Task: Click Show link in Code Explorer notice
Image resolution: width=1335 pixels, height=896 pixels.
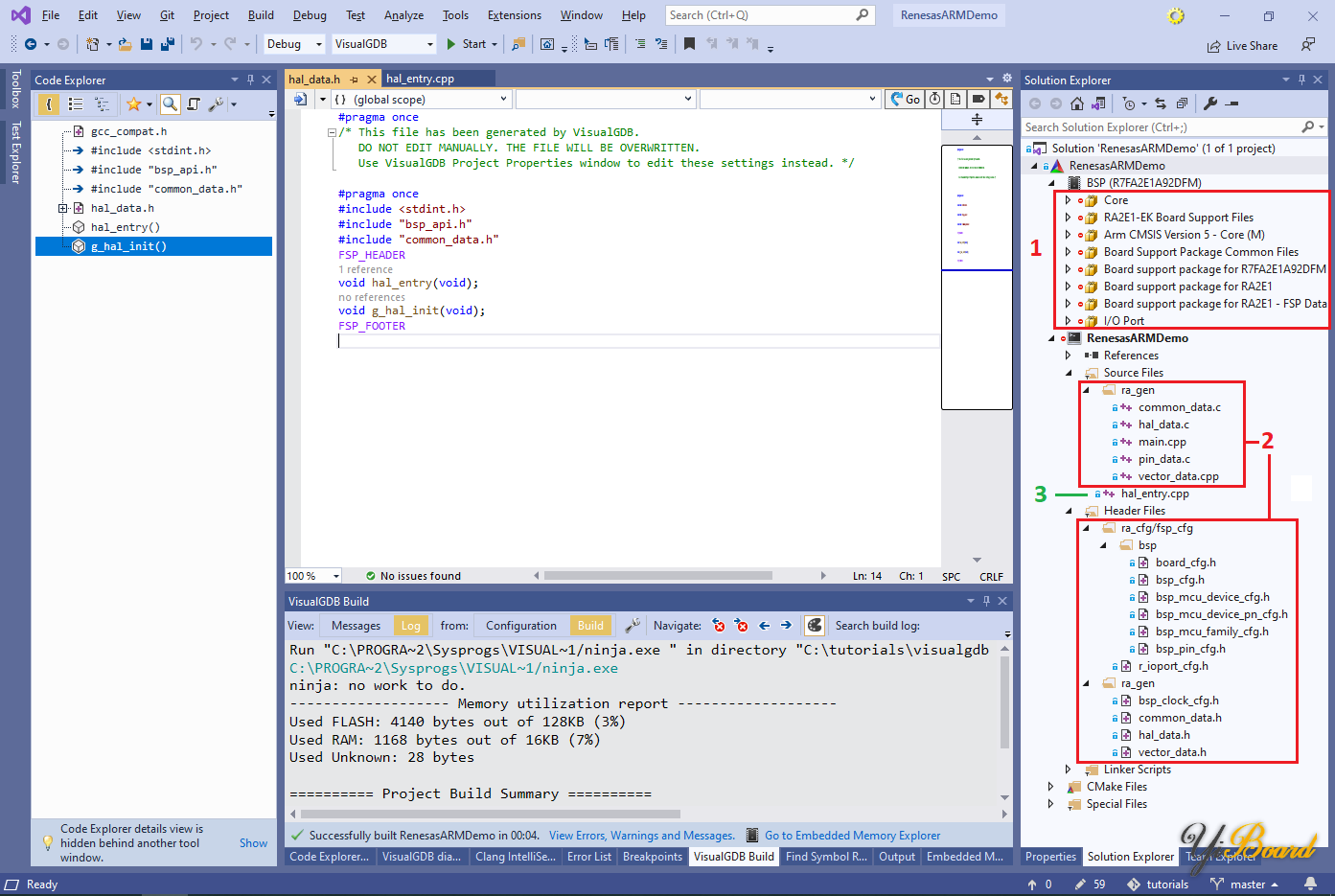Action: tap(253, 843)
